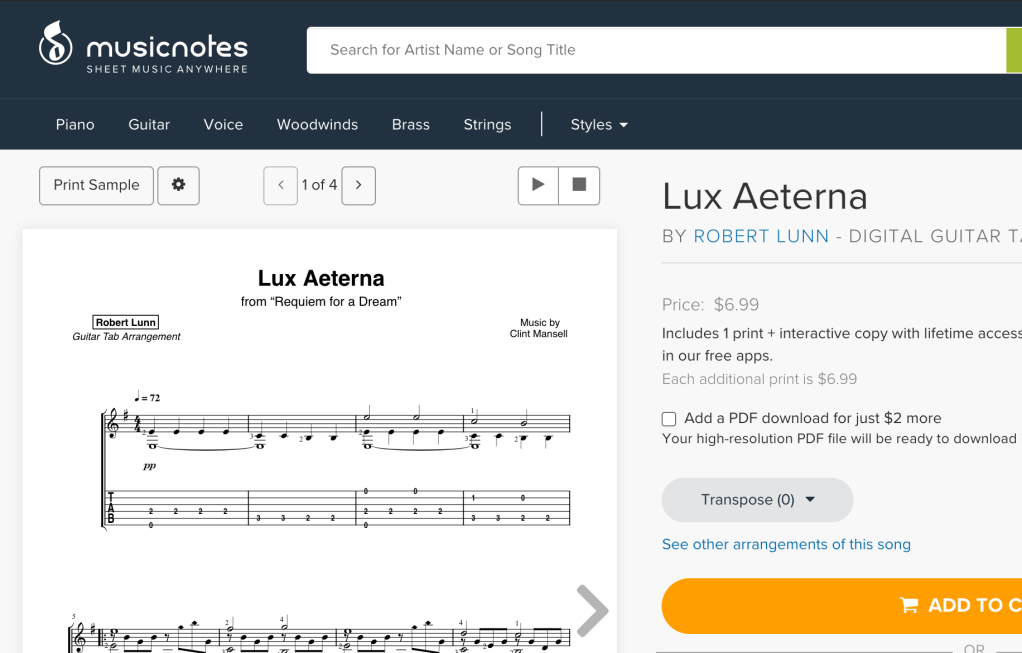1022x653 pixels.
Task: Expand the Transpose (0) dropdown
Action: tap(757, 500)
